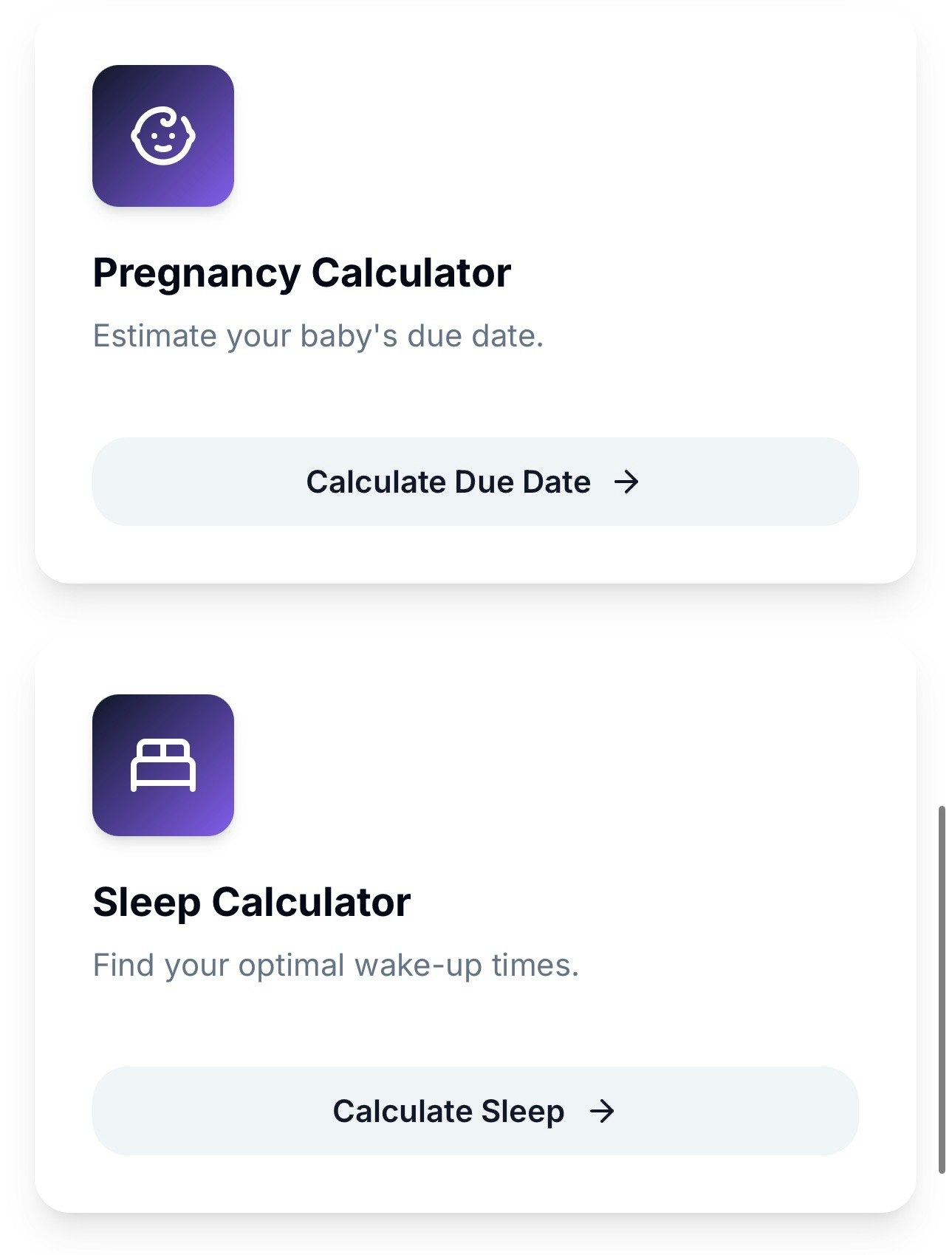Open the Sleep Calculator heading

tap(251, 902)
